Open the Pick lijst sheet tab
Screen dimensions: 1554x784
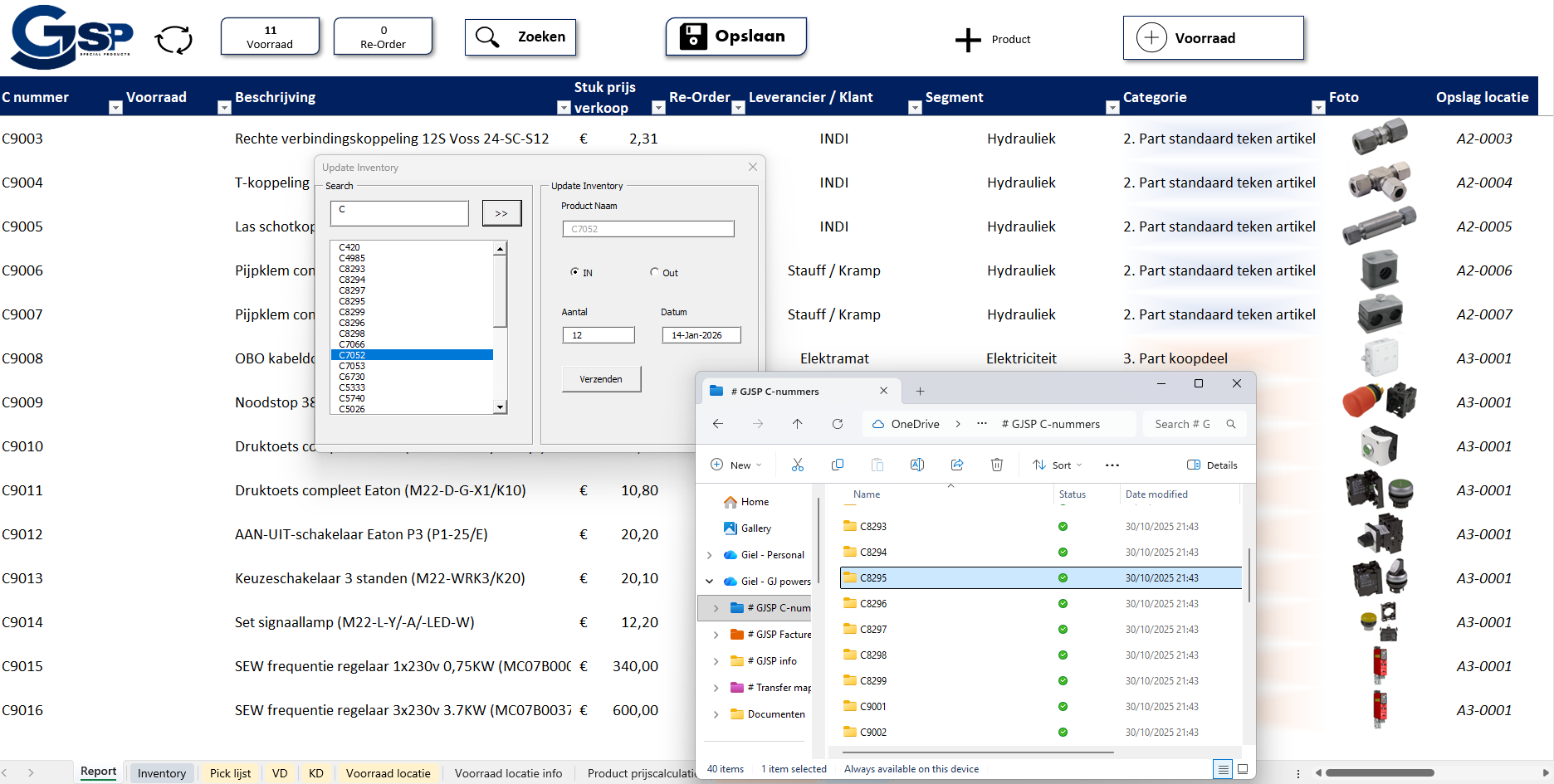pyautogui.click(x=230, y=773)
